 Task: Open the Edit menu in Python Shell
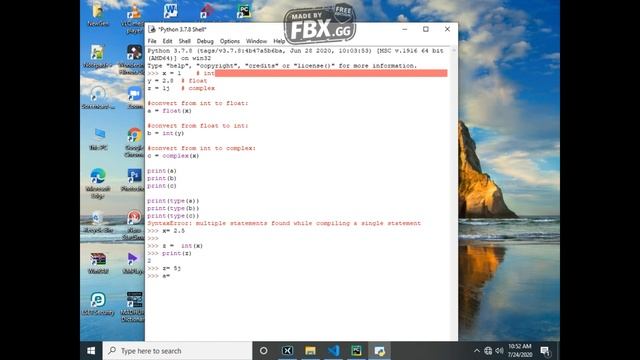(x=167, y=41)
